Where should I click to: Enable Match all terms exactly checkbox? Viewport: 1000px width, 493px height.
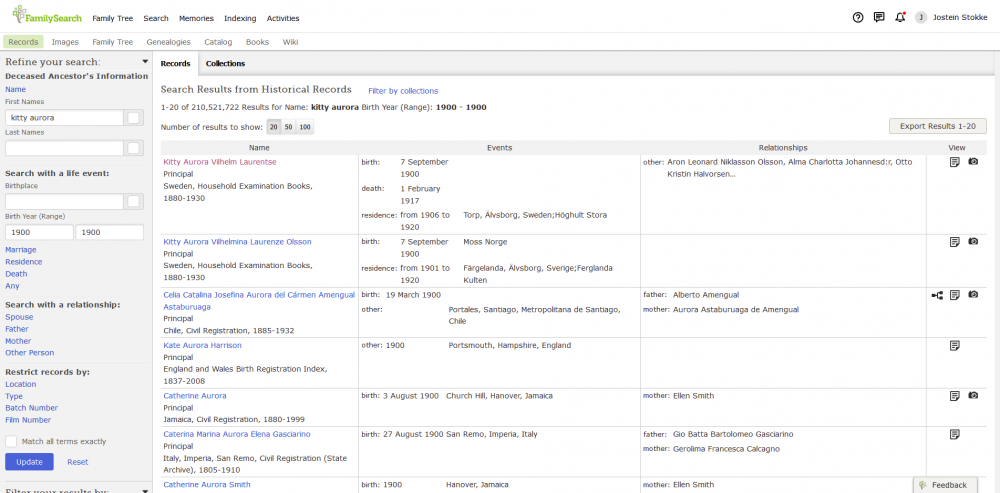[x=11, y=441]
